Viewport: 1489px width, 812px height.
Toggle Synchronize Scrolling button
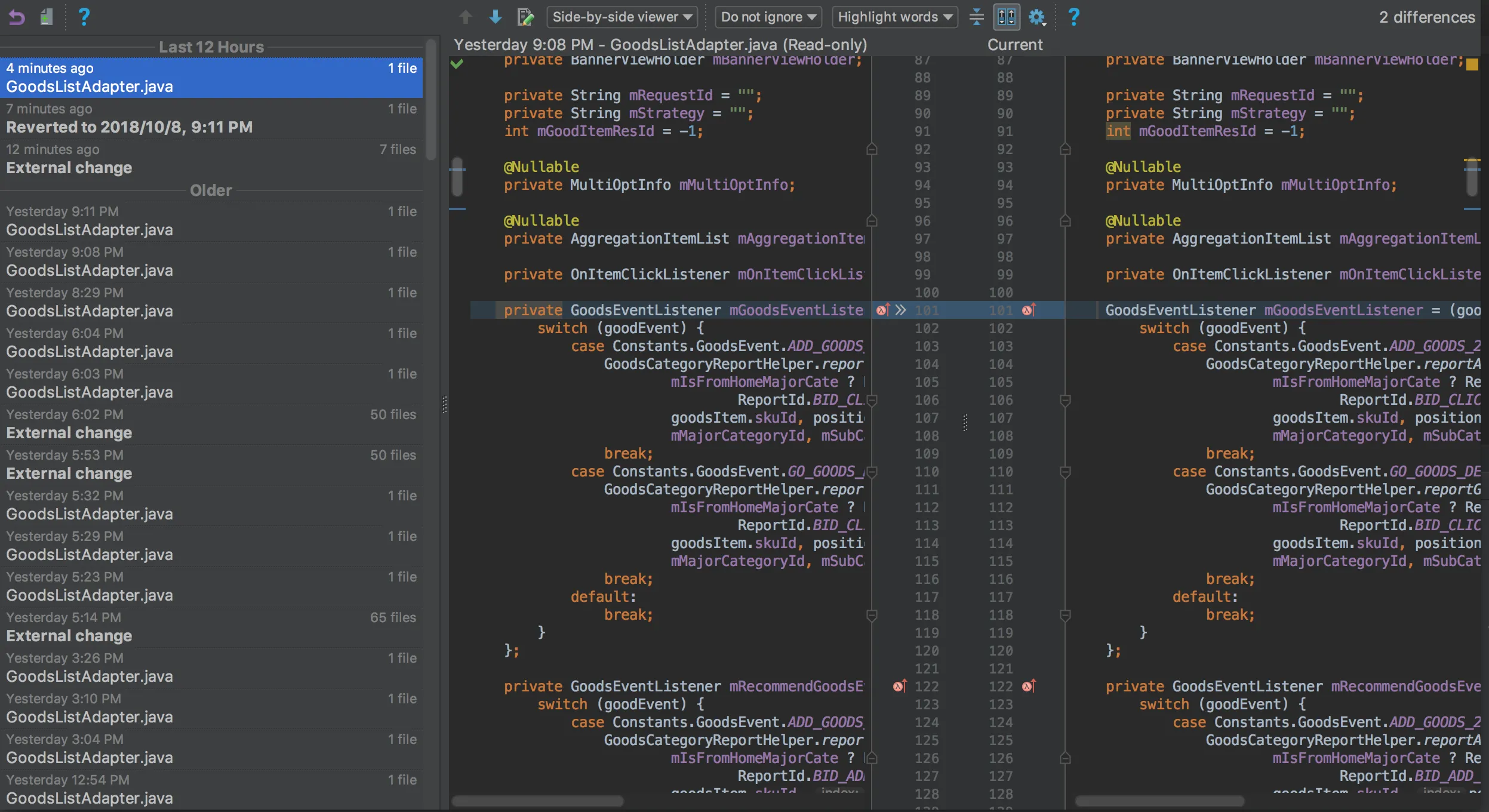(x=1007, y=17)
